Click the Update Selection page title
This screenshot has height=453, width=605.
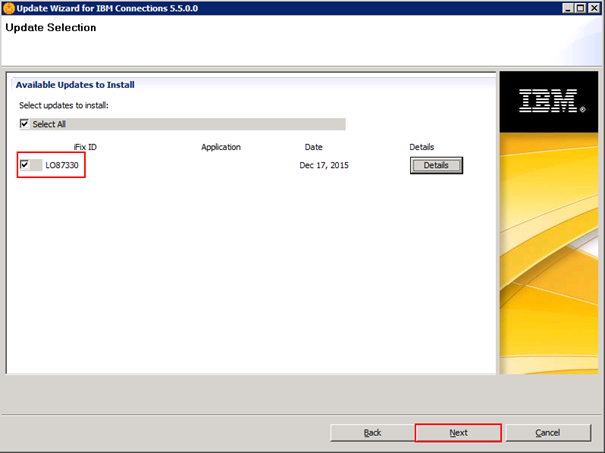(51, 28)
